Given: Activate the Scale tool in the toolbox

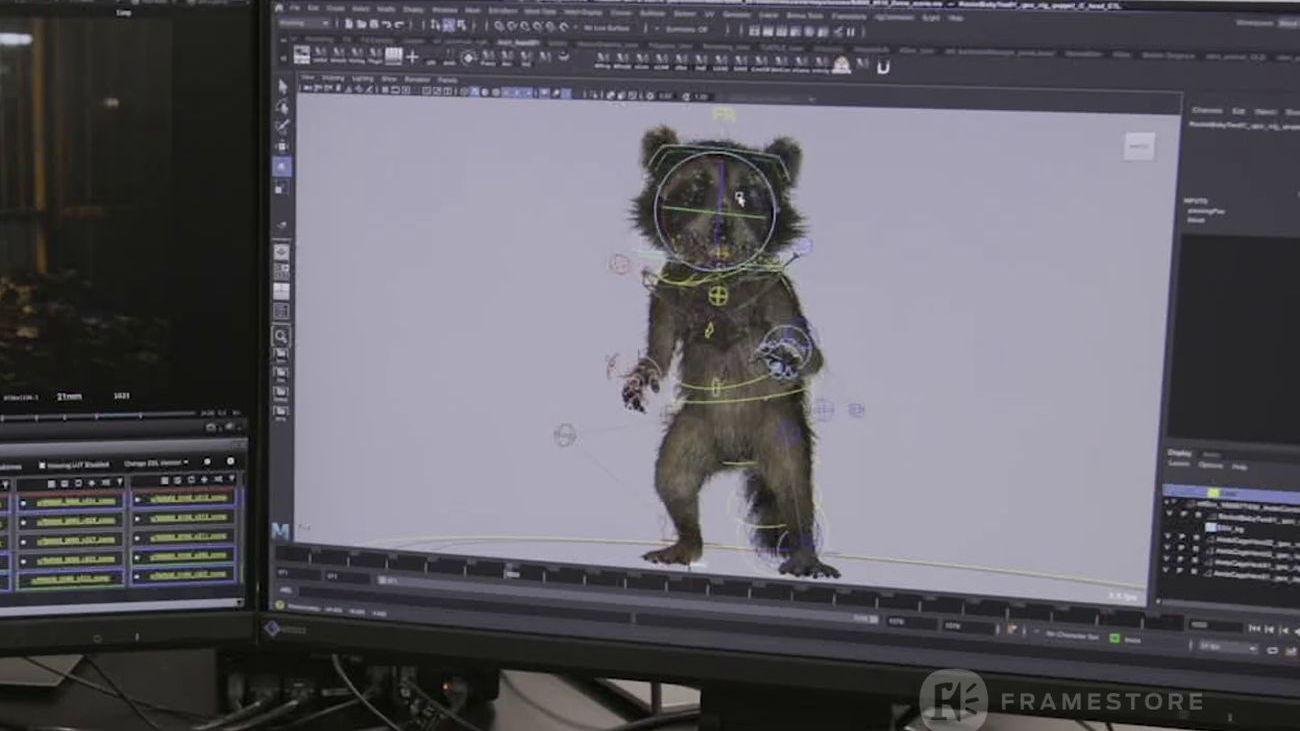Looking at the screenshot, I should pos(282,187).
